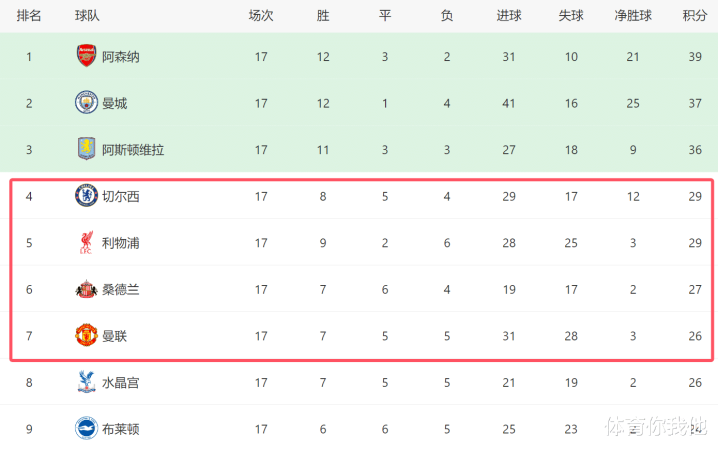718x450 pixels.
Task: Select the 阿斯顿维拉 team name
Action: (133, 150)
